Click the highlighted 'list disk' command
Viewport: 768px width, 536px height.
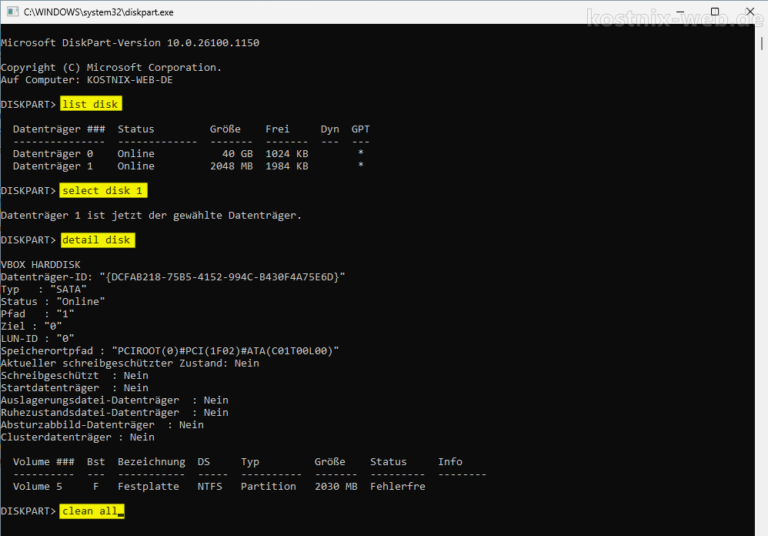(91, 104)
